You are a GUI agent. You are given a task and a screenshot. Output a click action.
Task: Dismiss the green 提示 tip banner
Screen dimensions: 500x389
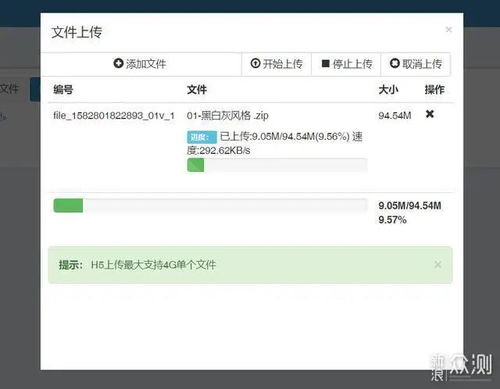tap(438, 265)
